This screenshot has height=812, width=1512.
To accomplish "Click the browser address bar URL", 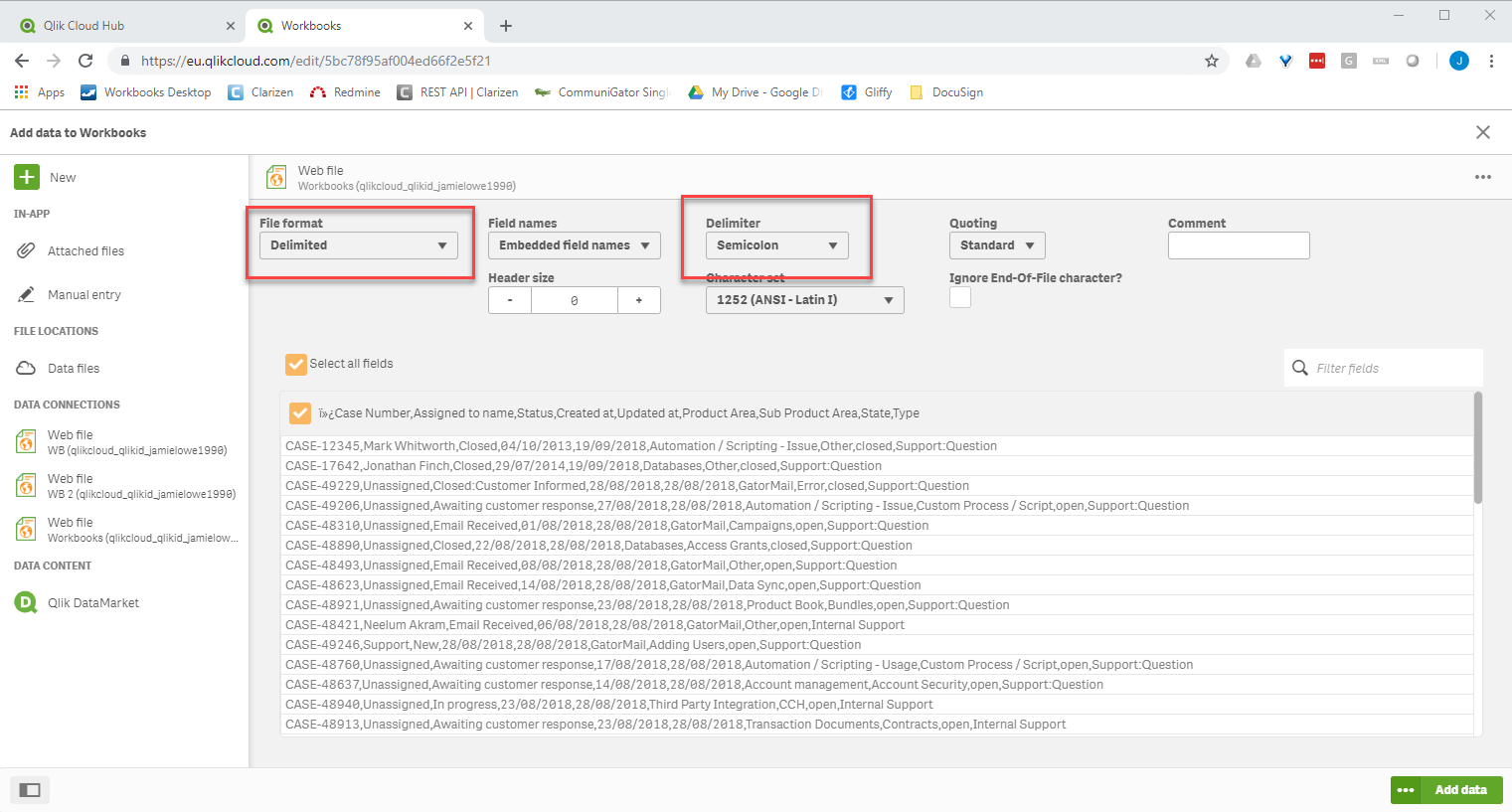I will pos(316,61).
